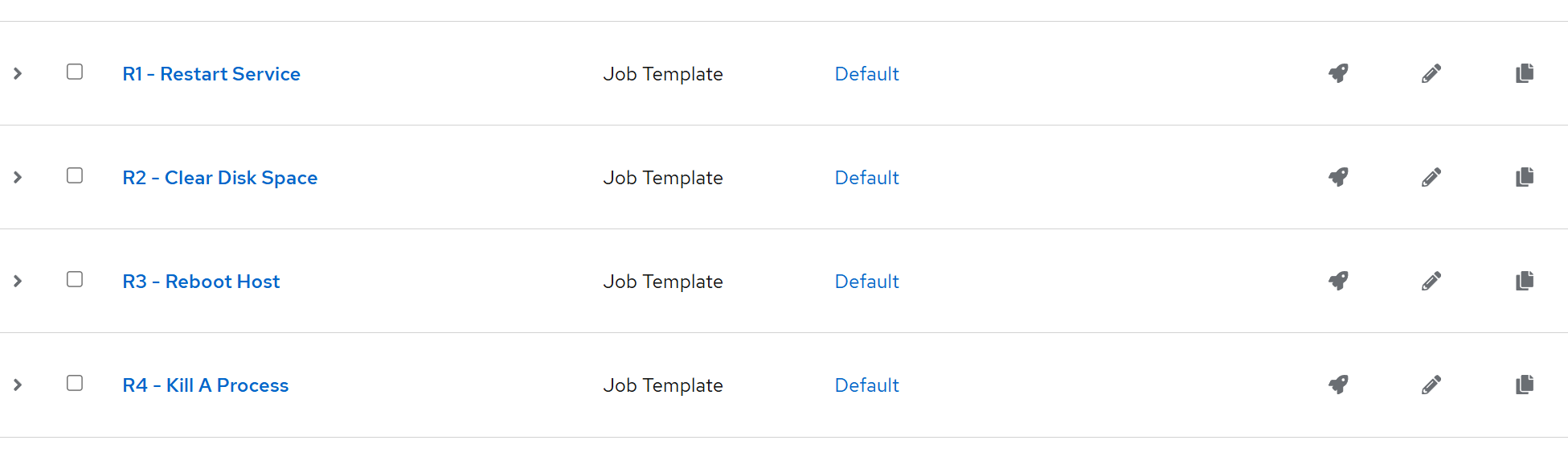Launch R2 - Clear Disk Space template
Screen dimensions: 1568x461
[x=1338, y=177]
